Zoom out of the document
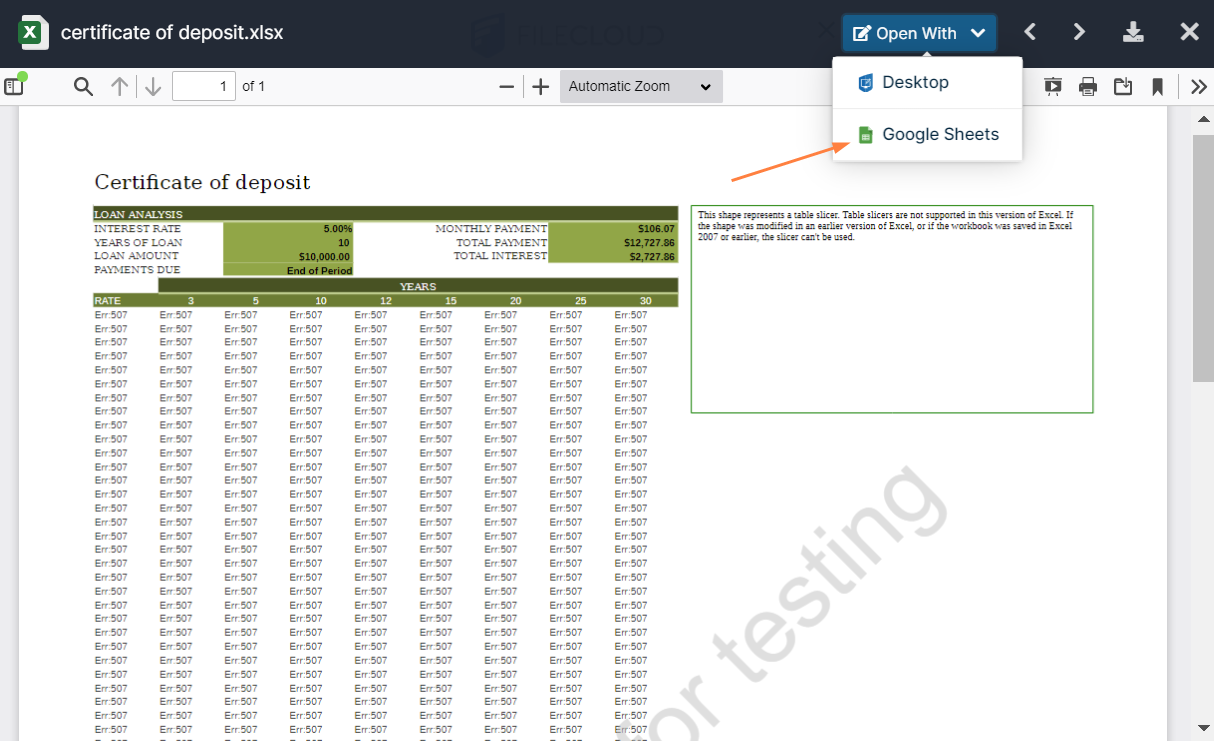This screenshot has width=1214, height=741. [x=506, y=86]
